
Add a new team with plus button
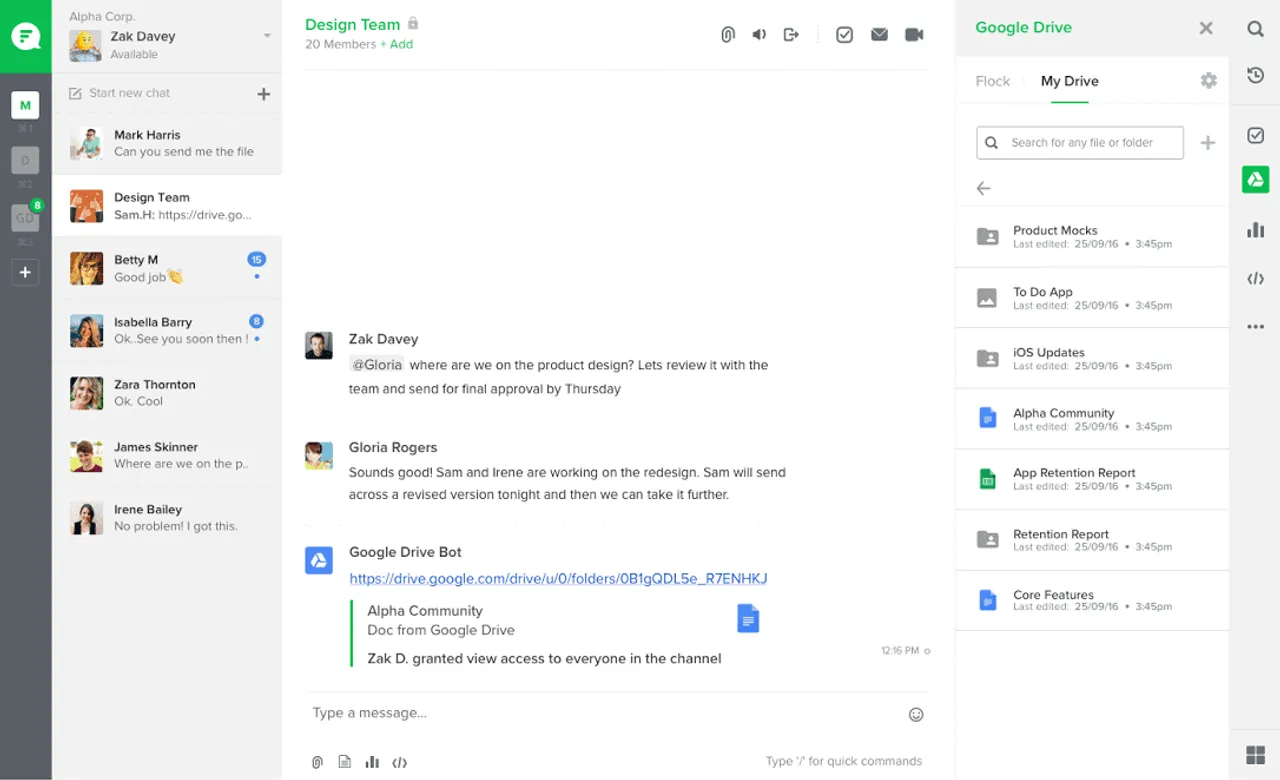tap(25, 272)
